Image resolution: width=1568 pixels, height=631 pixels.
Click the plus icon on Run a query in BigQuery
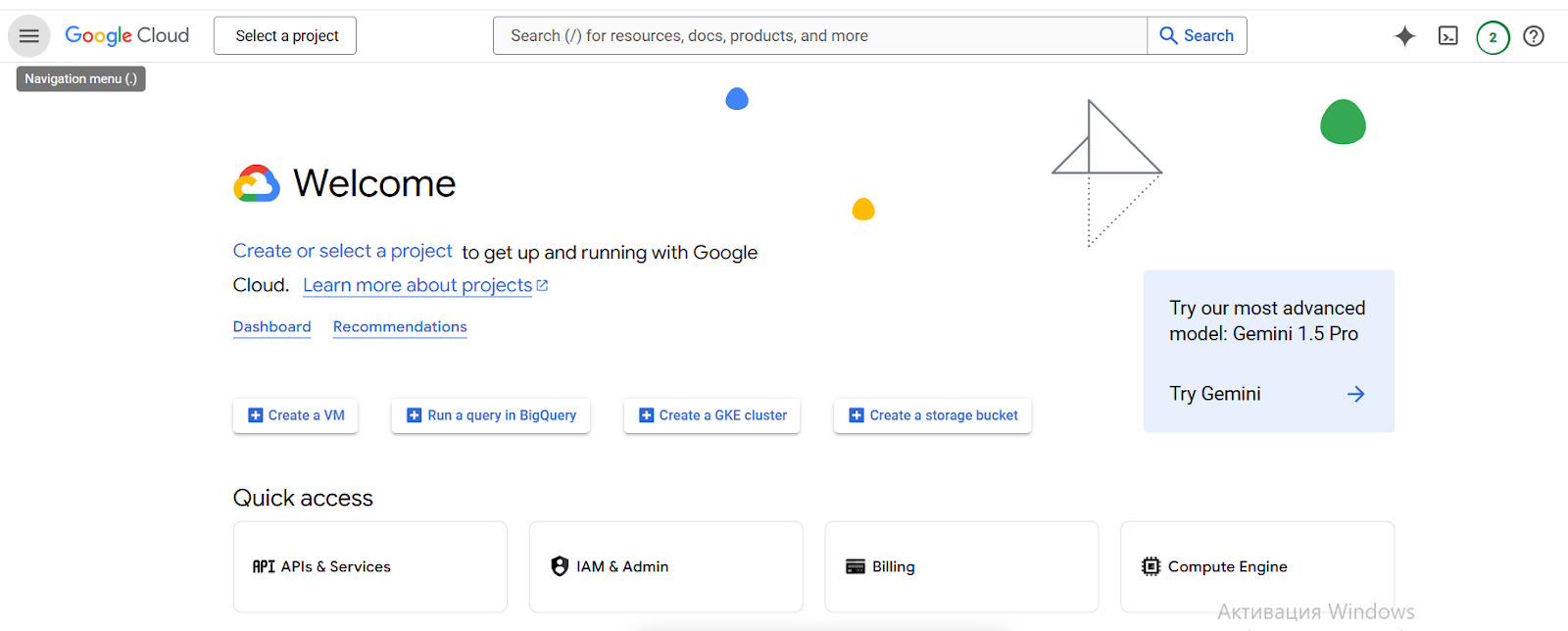[x=415, y=415]
